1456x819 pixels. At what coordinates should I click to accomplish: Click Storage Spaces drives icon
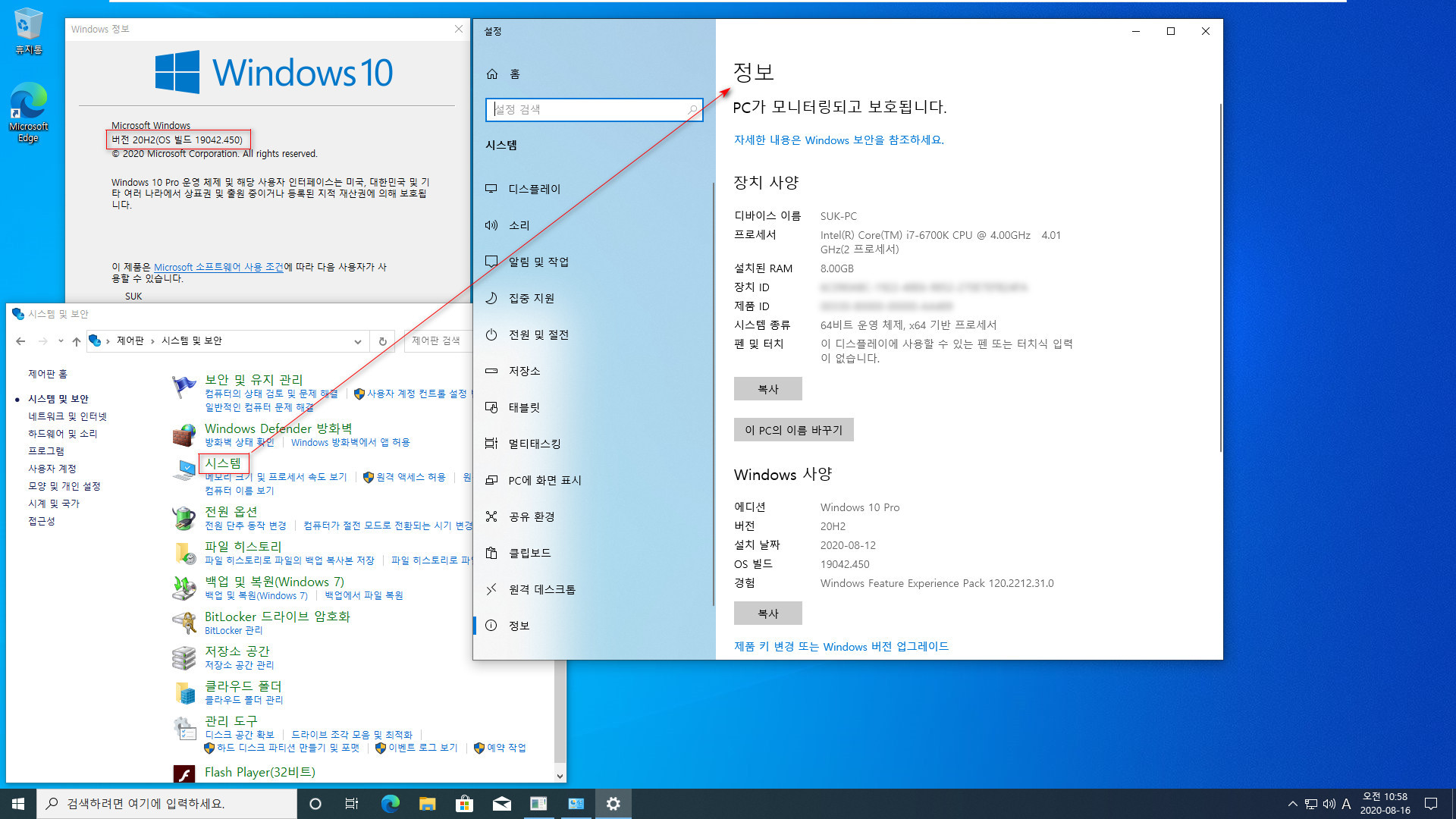(x=184, y=657)
